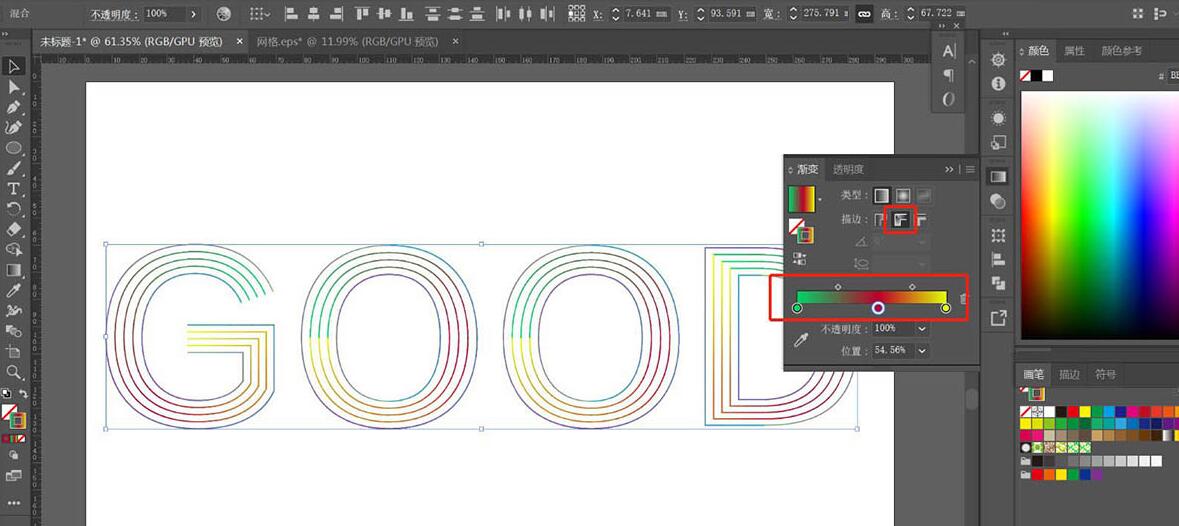Click the trash icon beside gradient slider

point(964,298)
